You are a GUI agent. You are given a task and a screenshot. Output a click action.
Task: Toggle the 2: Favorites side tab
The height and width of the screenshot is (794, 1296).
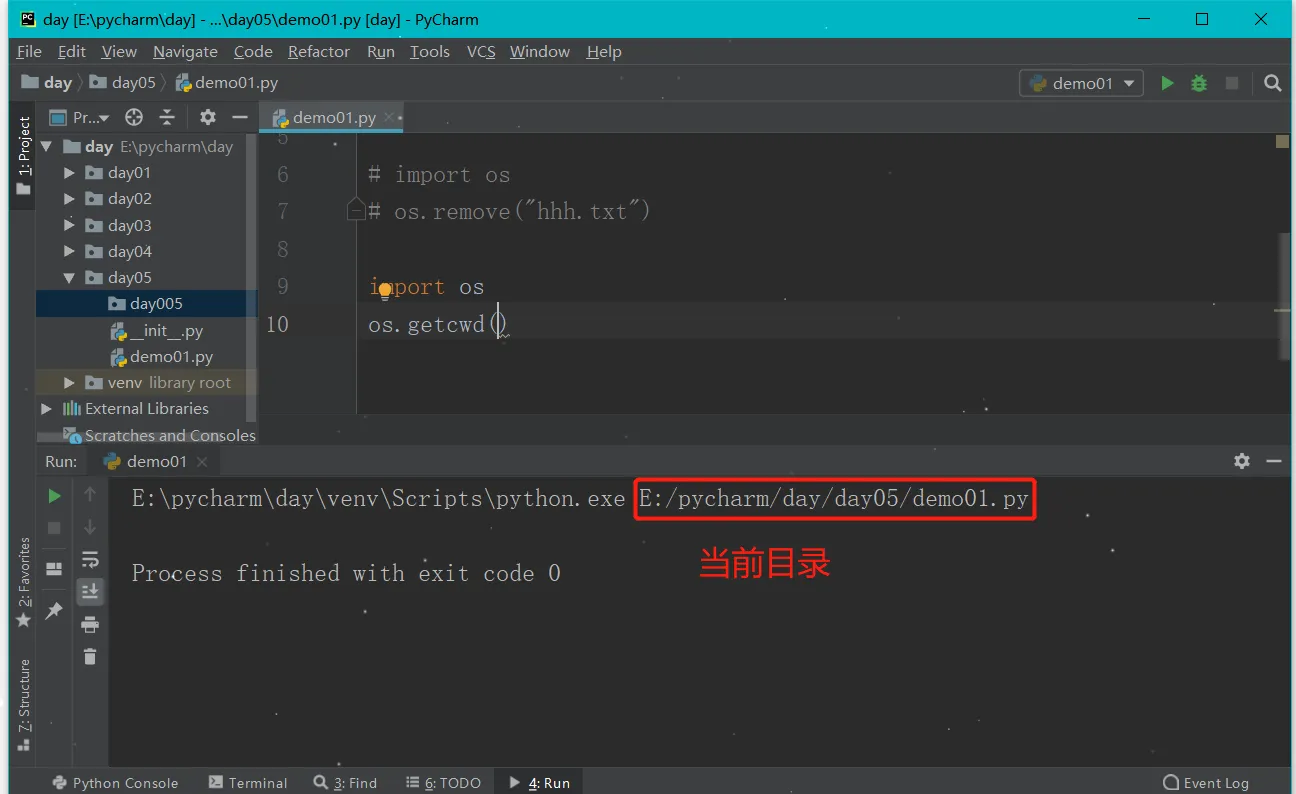tap(24, 582)
